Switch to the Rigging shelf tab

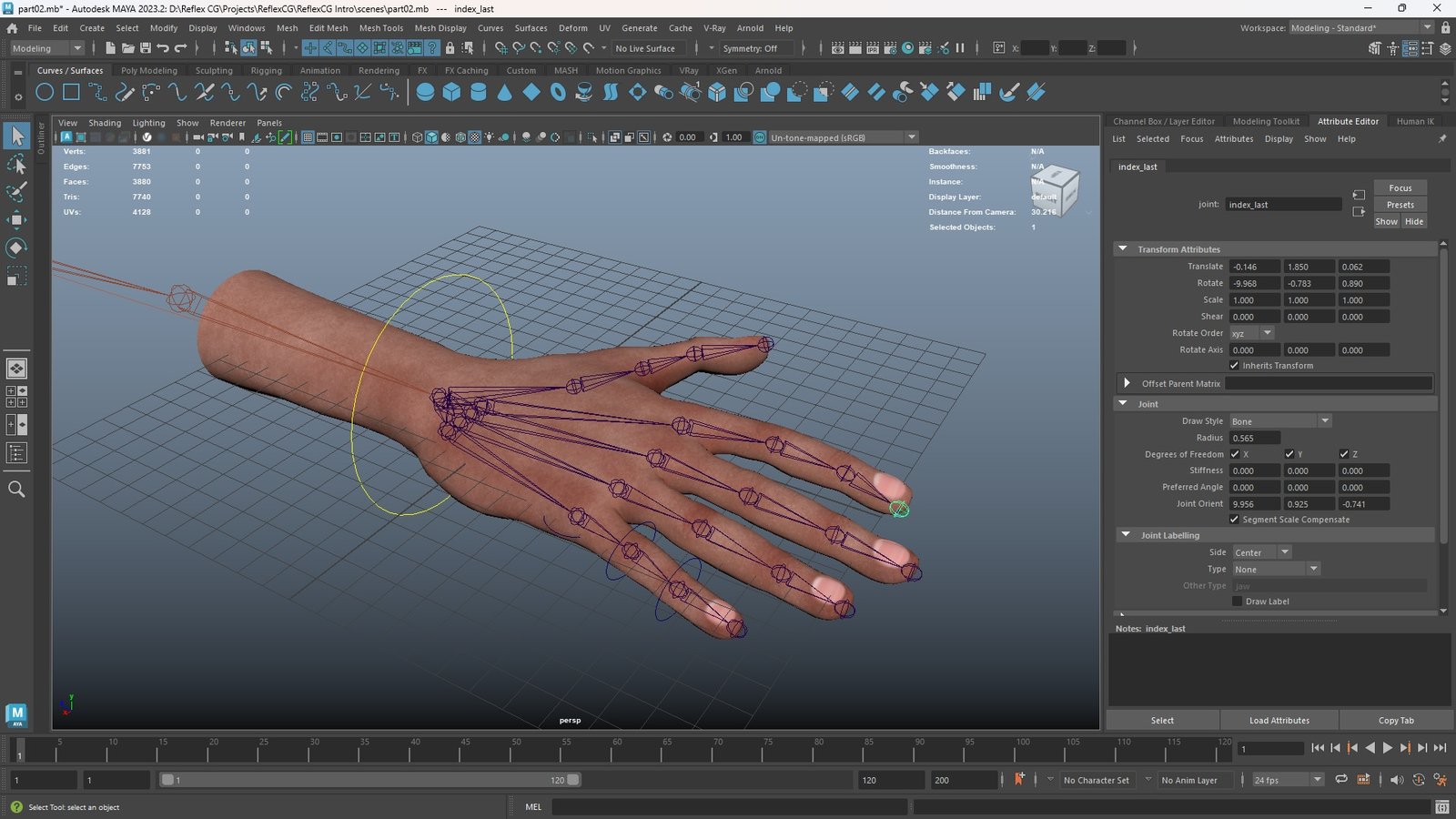(266, 70)
